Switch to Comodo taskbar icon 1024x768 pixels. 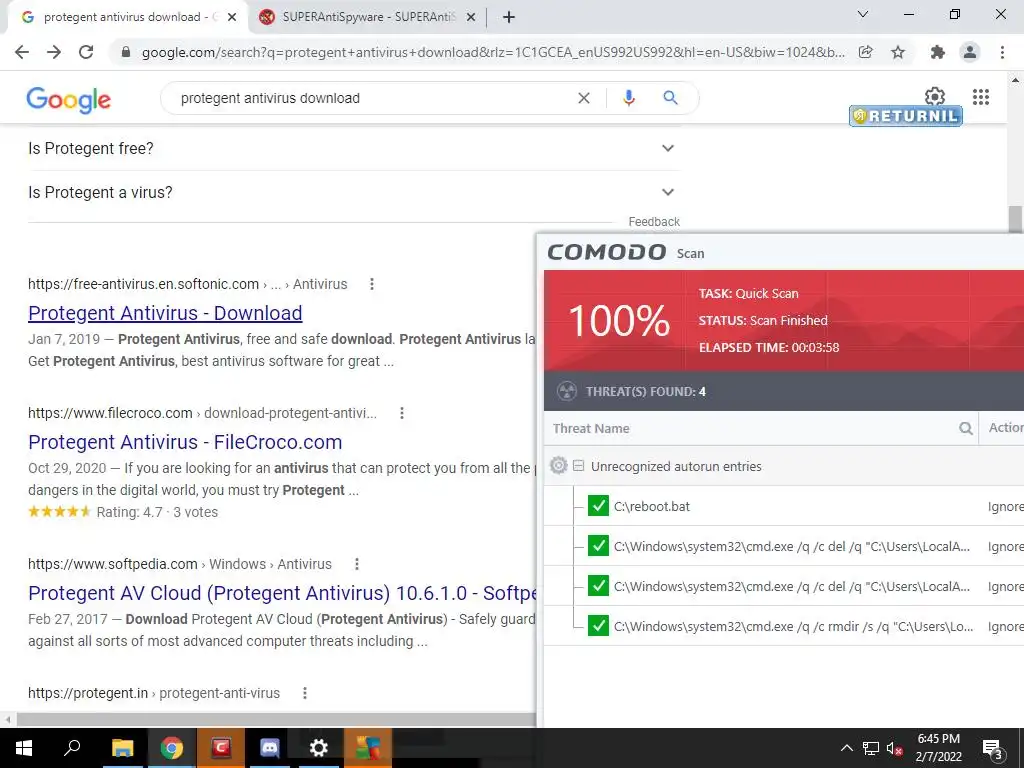(x=221, y=748)
